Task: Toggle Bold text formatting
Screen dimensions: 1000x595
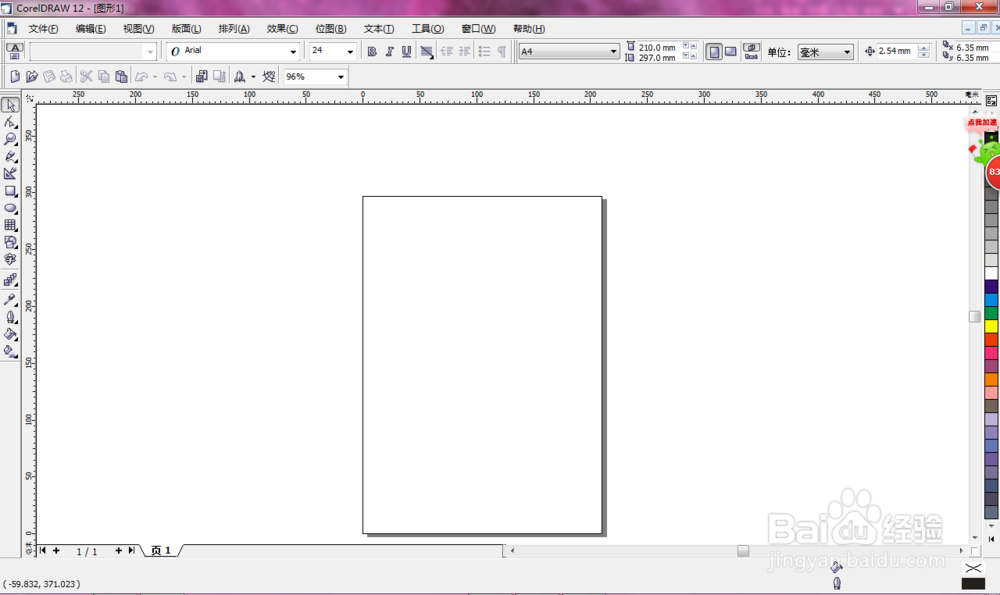Action: pos(372,52)
